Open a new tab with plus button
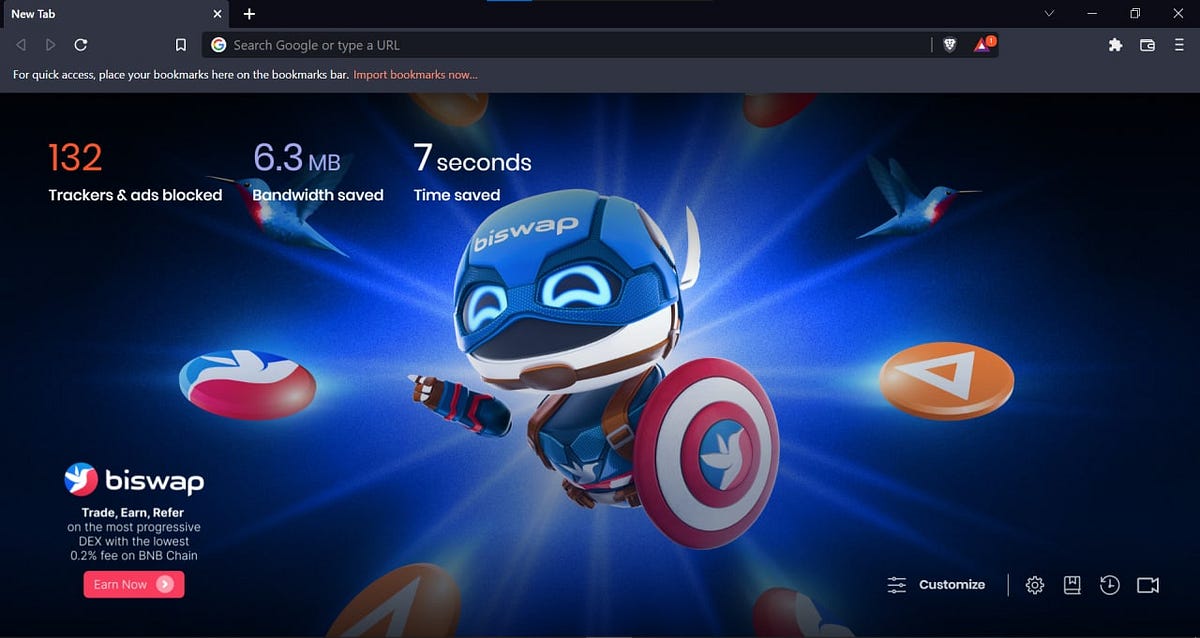This screenshot has width=1200, height=638. pos(250,14)
